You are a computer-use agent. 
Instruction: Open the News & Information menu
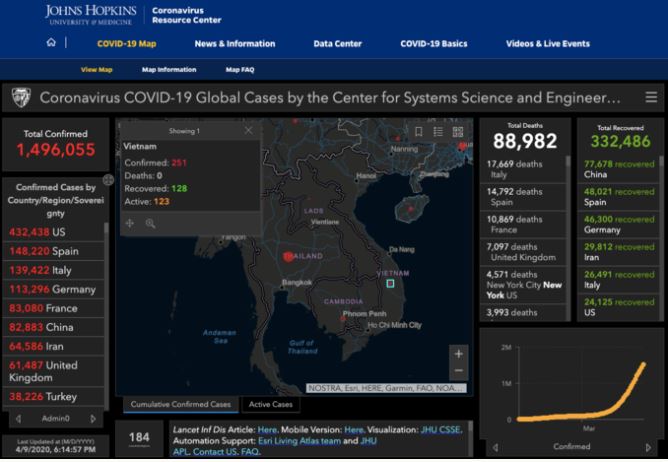click(x=234, y=44)
